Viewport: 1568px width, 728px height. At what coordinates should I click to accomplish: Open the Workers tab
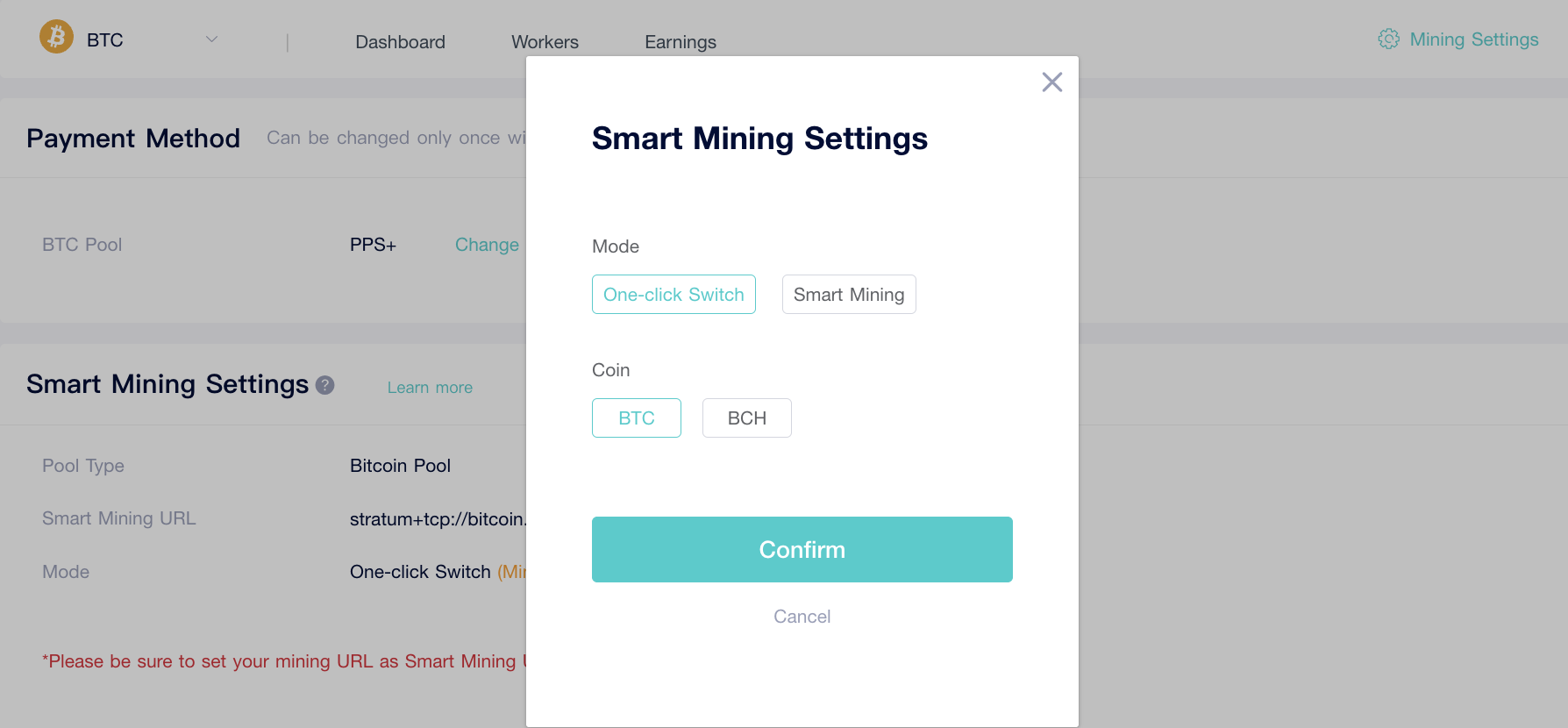[545, 42]
